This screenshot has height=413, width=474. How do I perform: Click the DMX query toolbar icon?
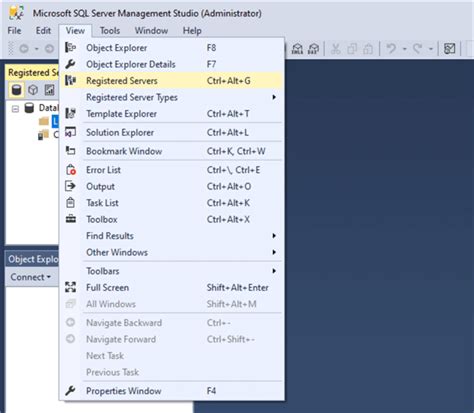[297, 49]
